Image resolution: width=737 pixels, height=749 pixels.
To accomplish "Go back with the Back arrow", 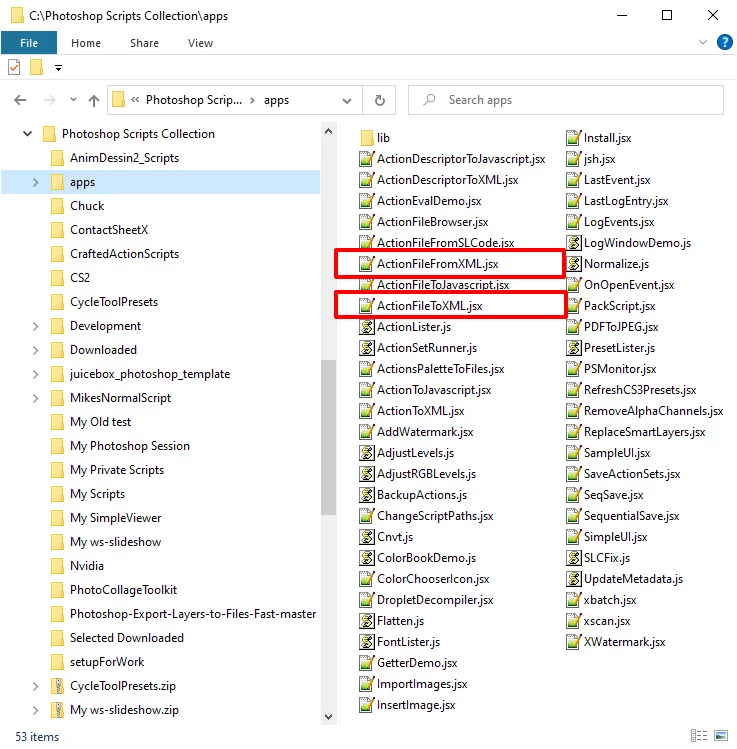I will click(20, 100).
